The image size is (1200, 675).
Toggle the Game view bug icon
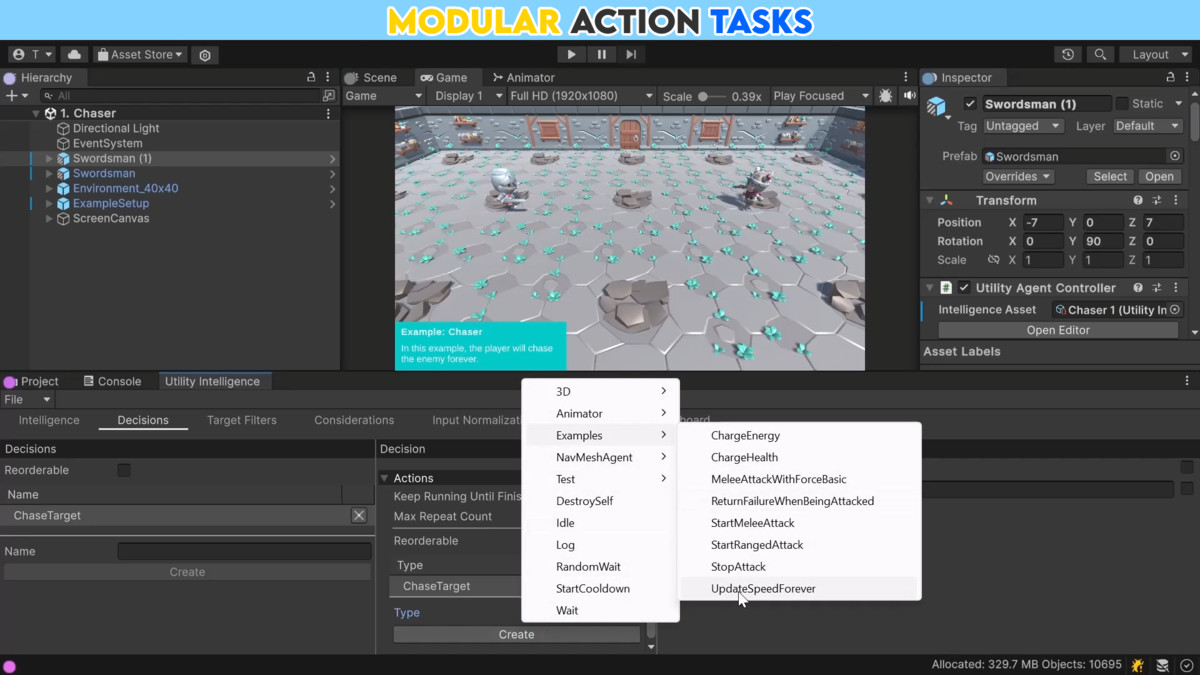coord(885,96)
